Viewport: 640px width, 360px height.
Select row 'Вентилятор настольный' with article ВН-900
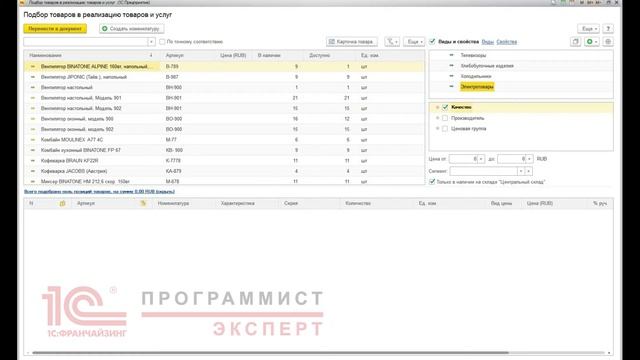click(224, 87)
